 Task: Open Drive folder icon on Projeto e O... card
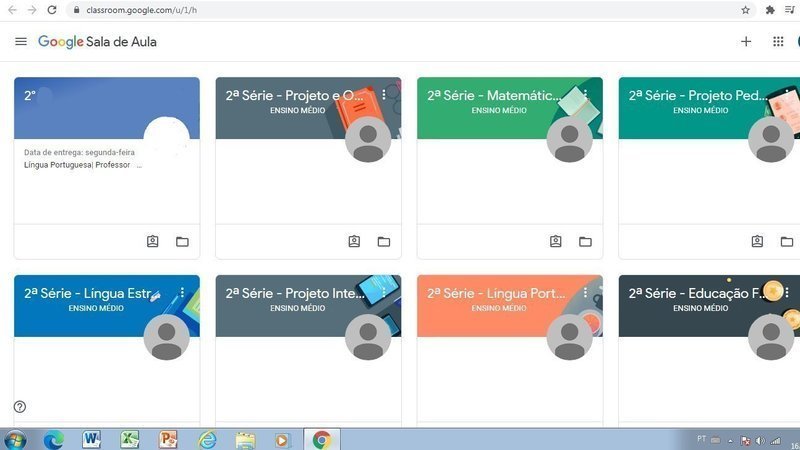pyautogui.click(x=384, y=241)
